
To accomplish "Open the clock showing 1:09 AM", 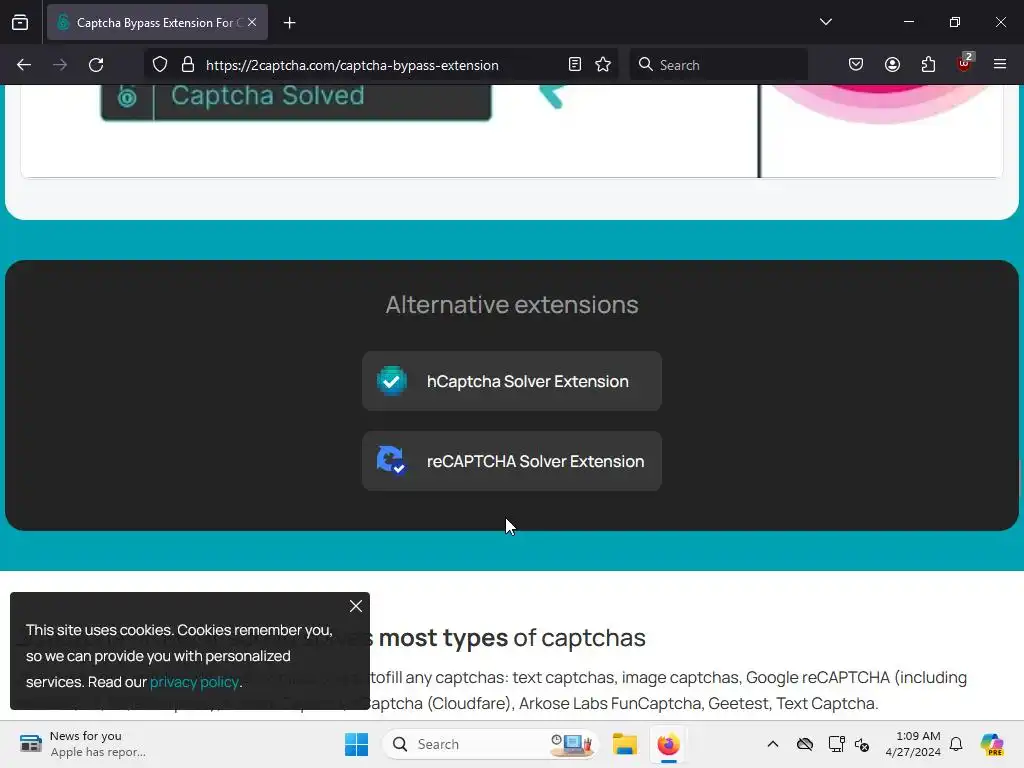I will pos(913,744).
